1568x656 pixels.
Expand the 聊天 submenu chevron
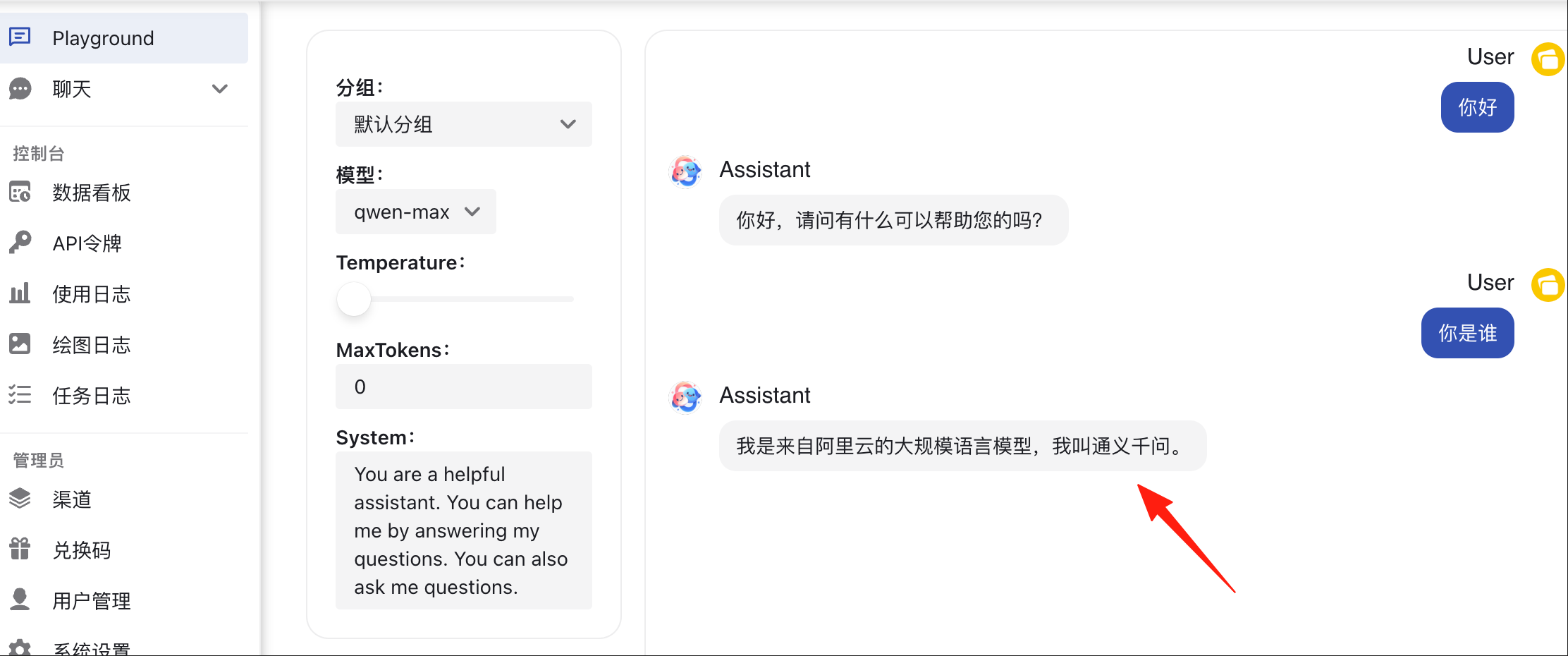pos(220,89)
